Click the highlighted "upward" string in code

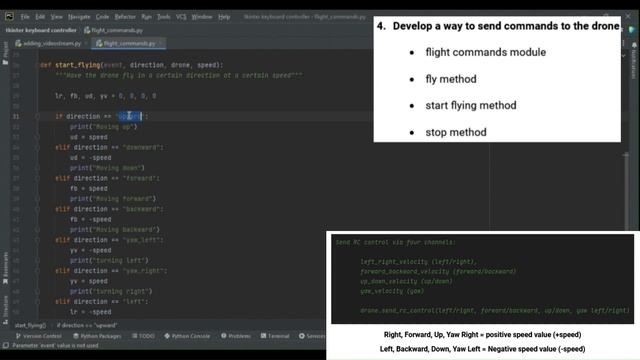point(129,116)
